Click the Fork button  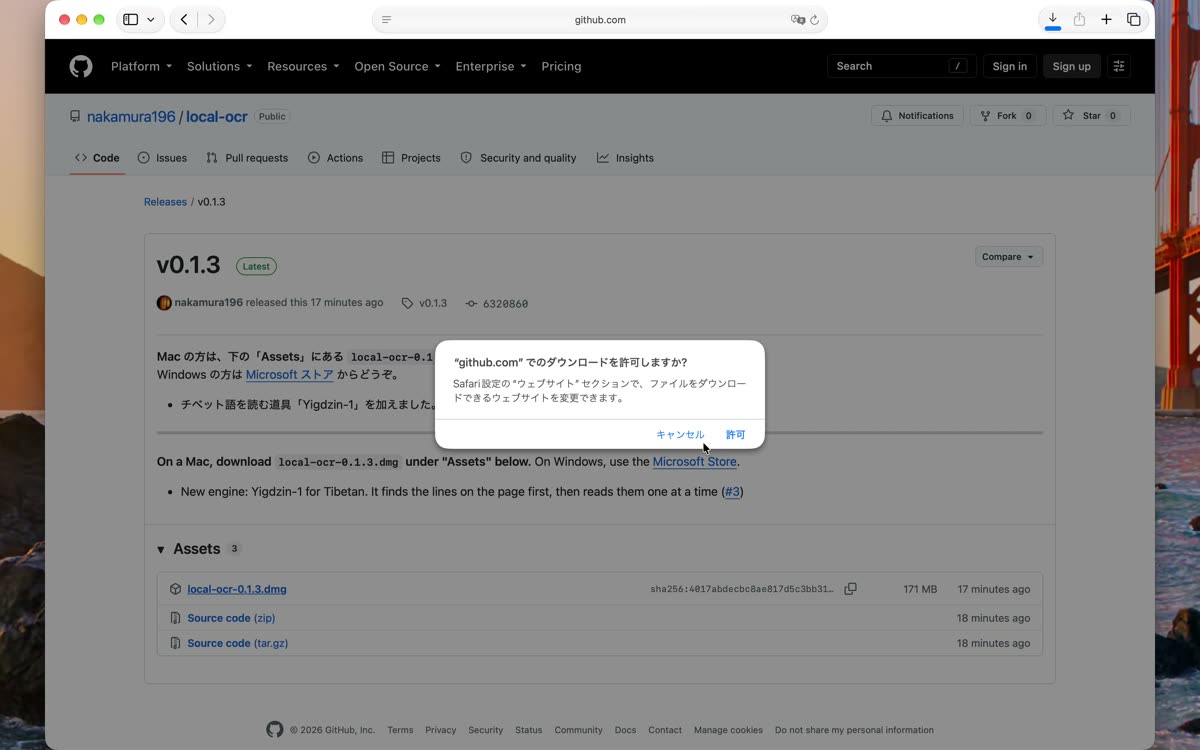click(1008, 116)
